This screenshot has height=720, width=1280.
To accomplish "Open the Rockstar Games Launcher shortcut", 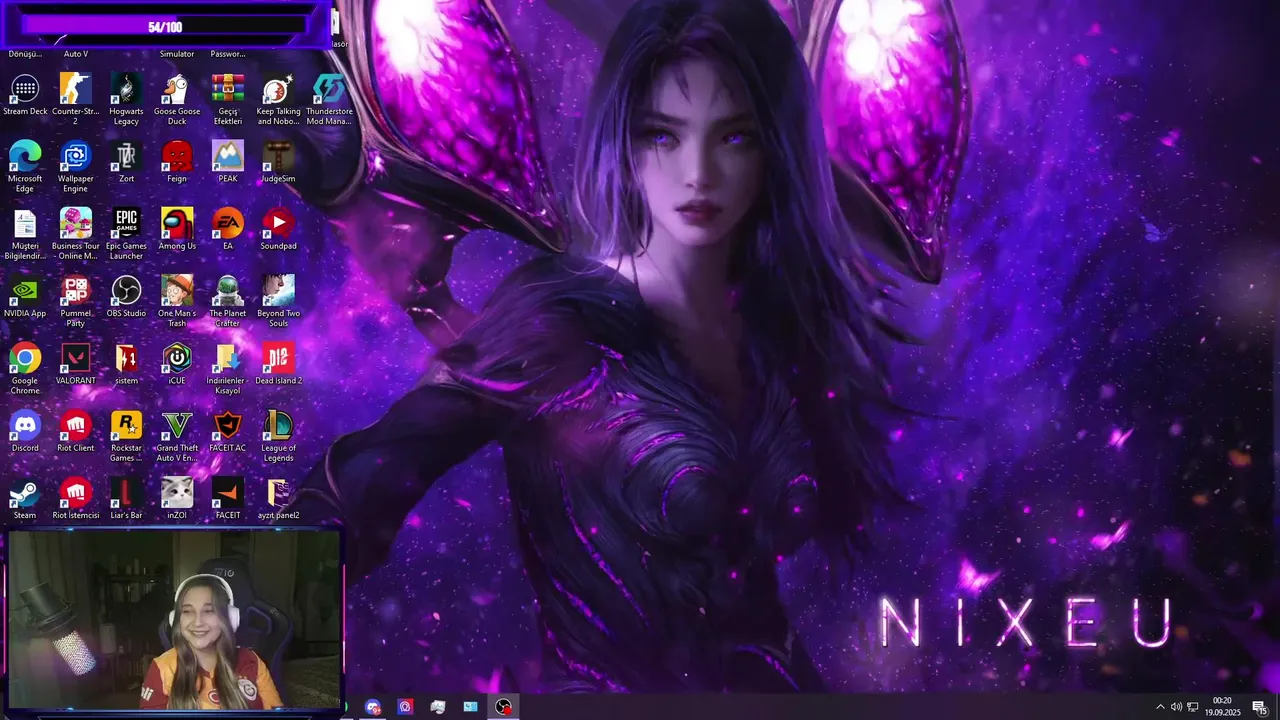I will (x=126, y=434).
